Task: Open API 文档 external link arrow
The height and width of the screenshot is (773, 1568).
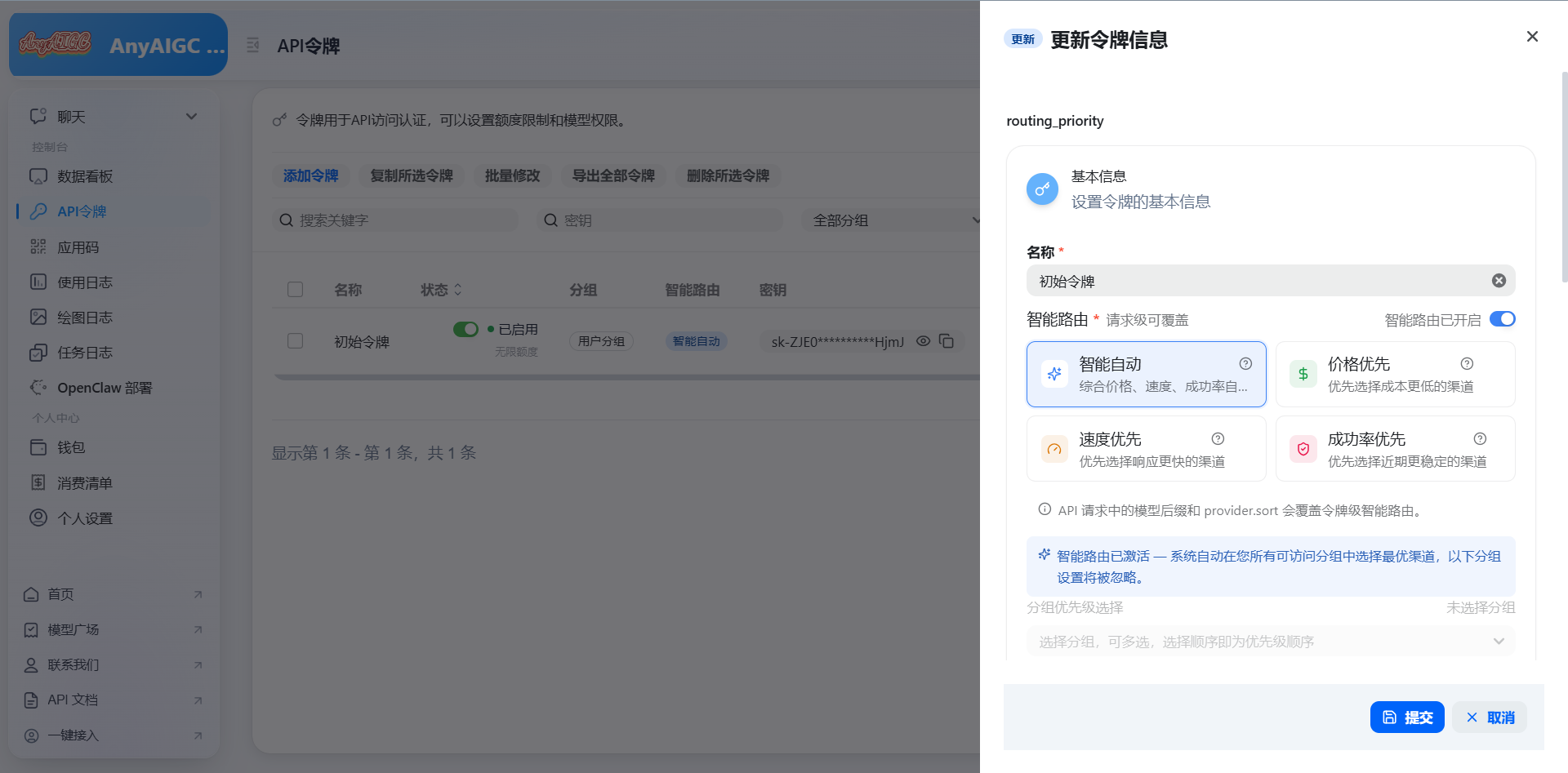Action: [x=198, y=700]
